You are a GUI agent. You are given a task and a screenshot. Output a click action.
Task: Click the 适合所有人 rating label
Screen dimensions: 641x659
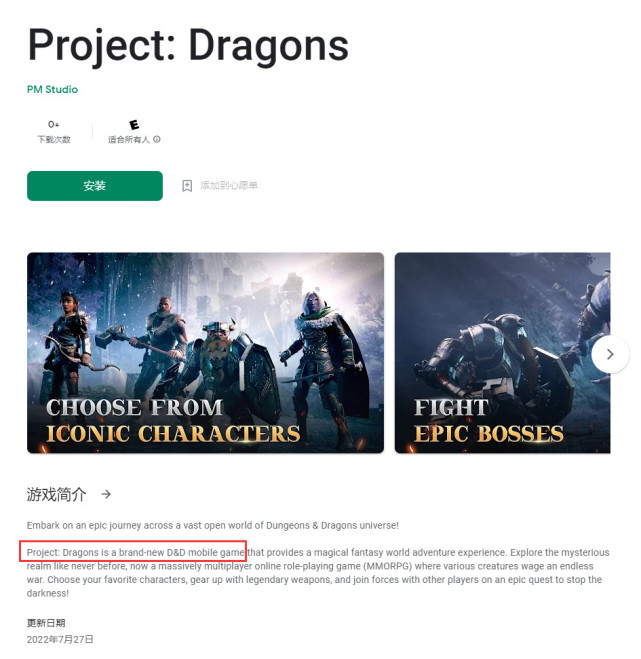[x=129, y=140]
